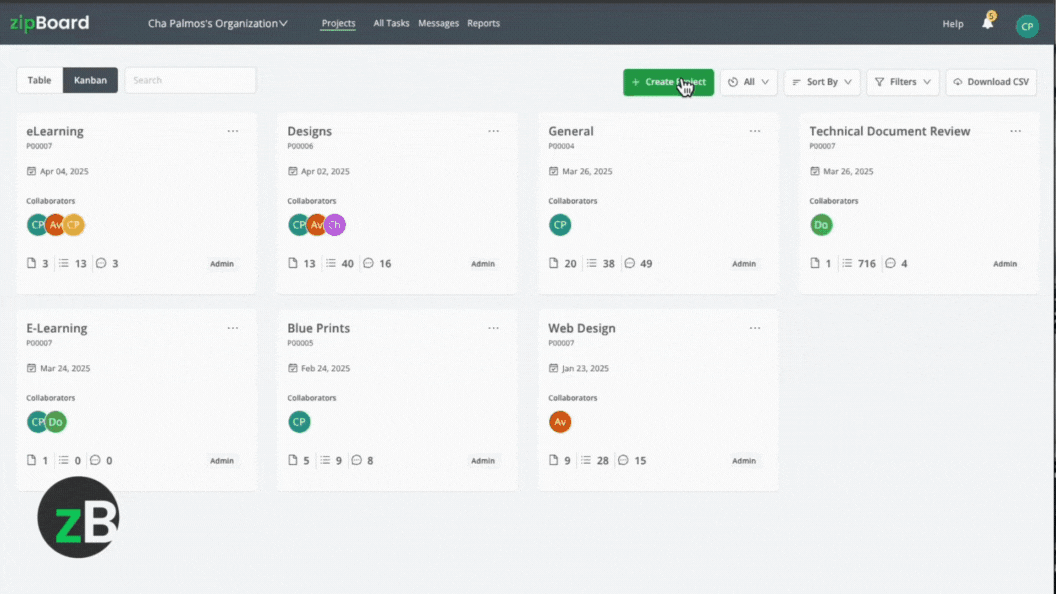This screenshot has width=1056, height=594.
Task: Open the Sort By dropdown
Action: click(x=822, y=82)
